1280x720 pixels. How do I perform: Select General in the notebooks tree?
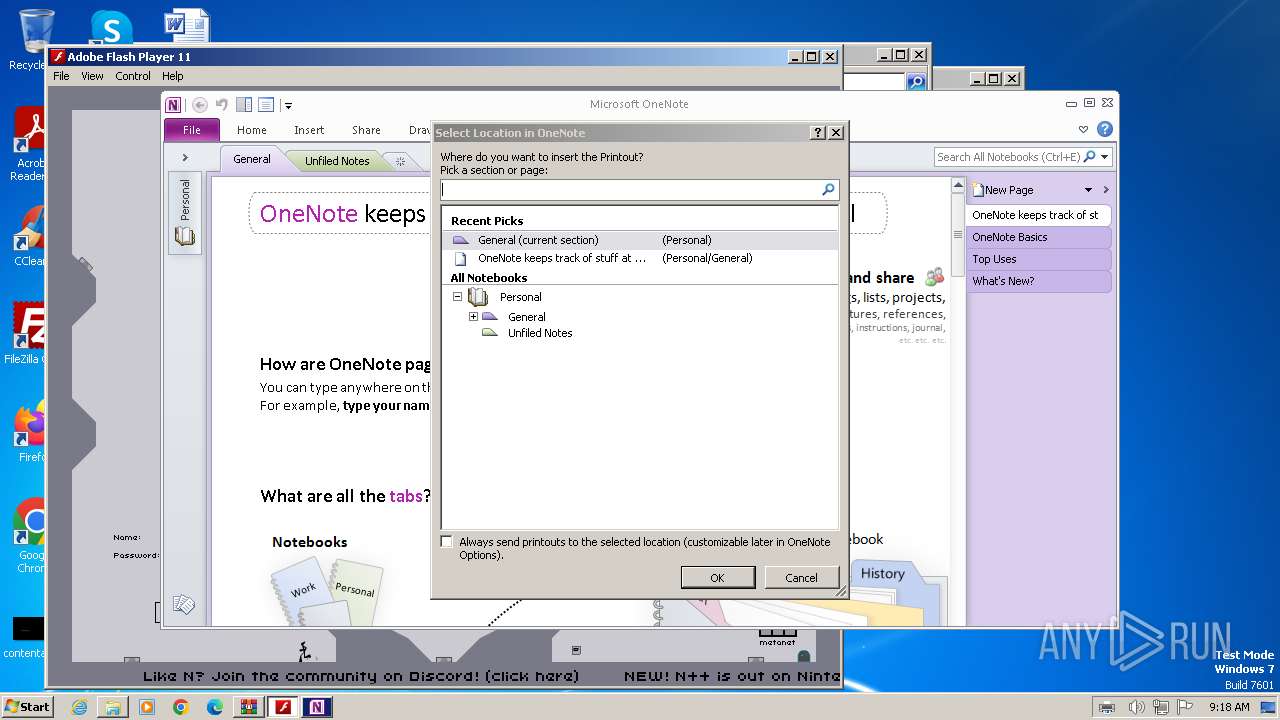526,317
